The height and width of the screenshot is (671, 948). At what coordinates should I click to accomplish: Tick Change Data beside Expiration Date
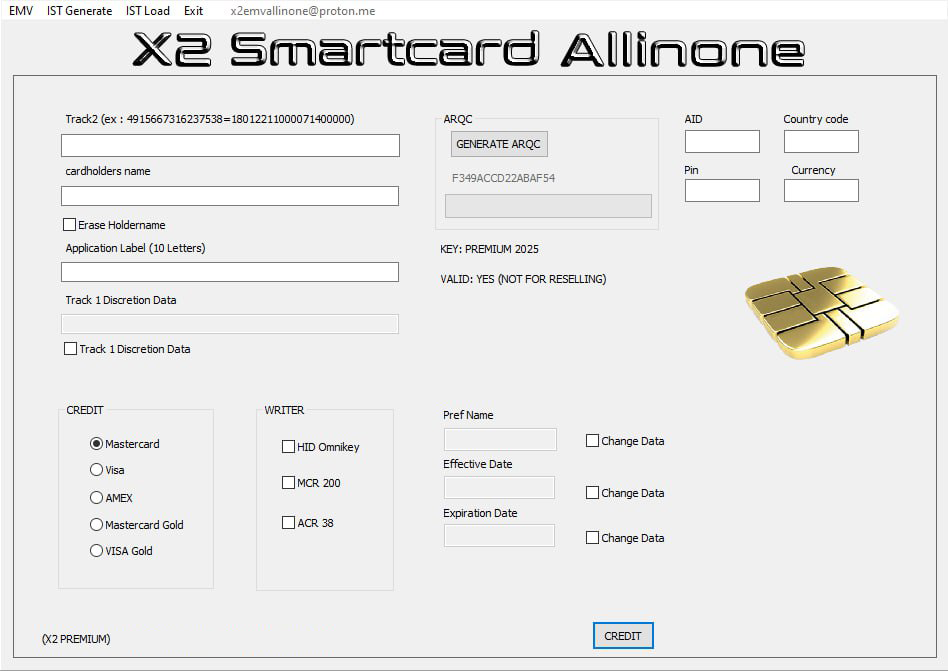tap(593, 538)
